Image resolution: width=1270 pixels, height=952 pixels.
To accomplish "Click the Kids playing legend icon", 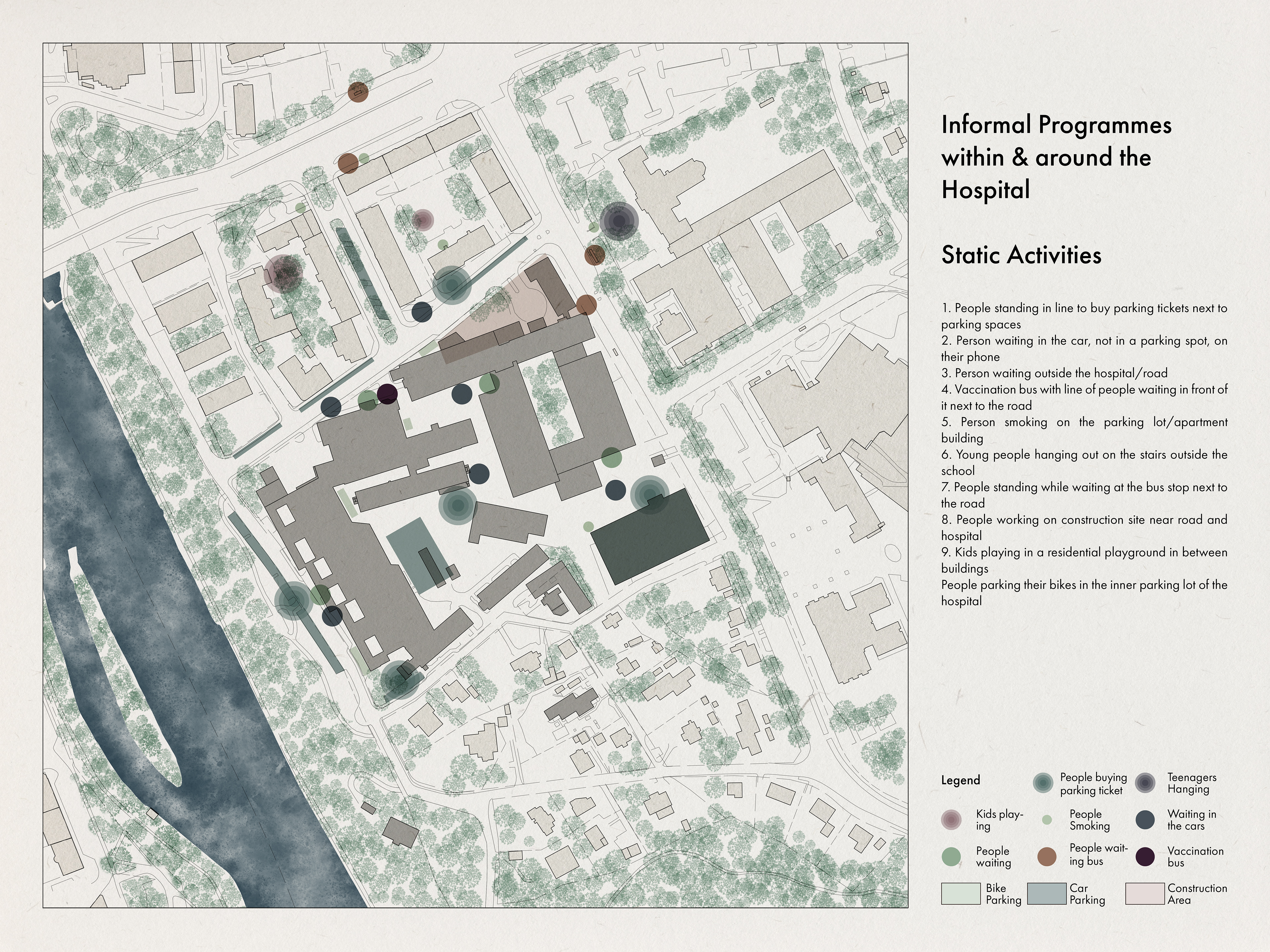I will [952, 819].
